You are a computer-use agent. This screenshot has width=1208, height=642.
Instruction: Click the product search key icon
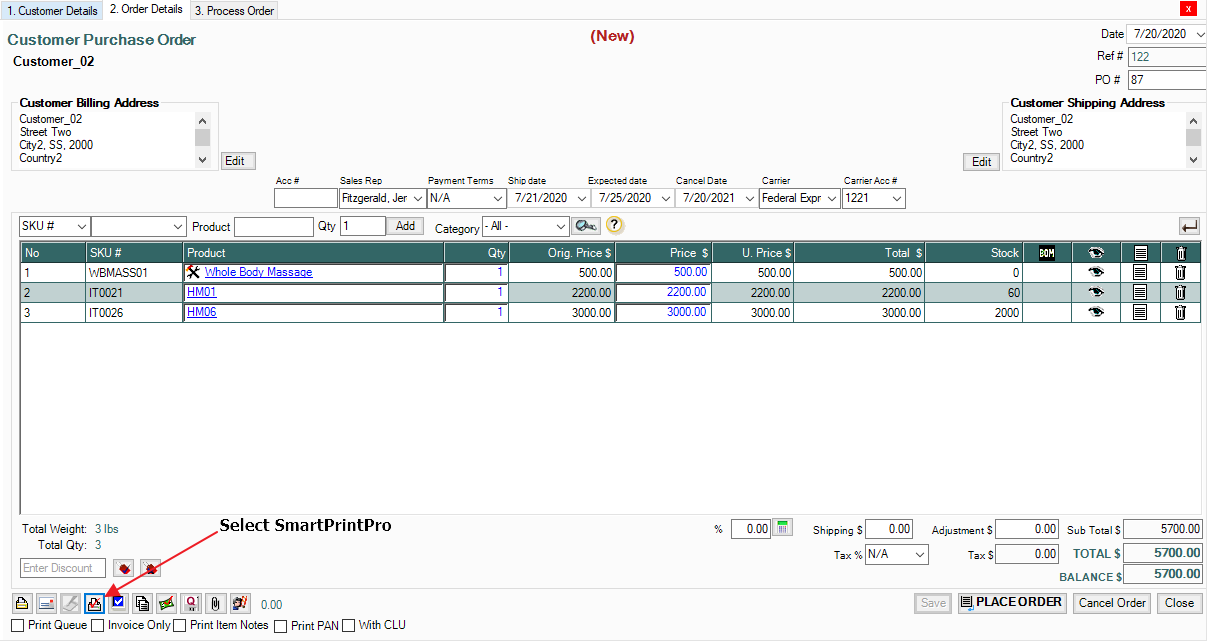pyautogui.click(x=585, y=226)
